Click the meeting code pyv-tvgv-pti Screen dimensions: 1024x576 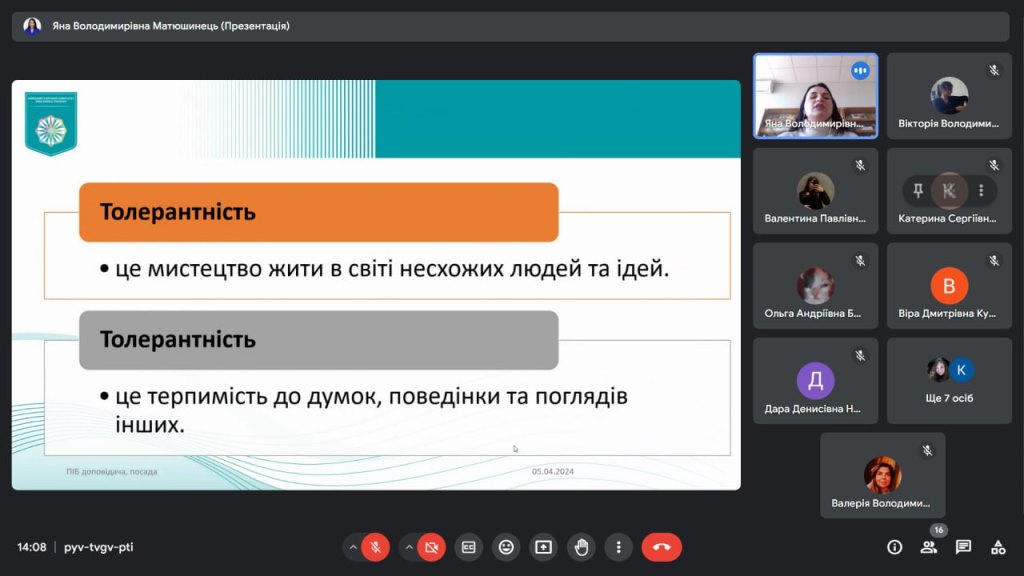pos(99,547)
